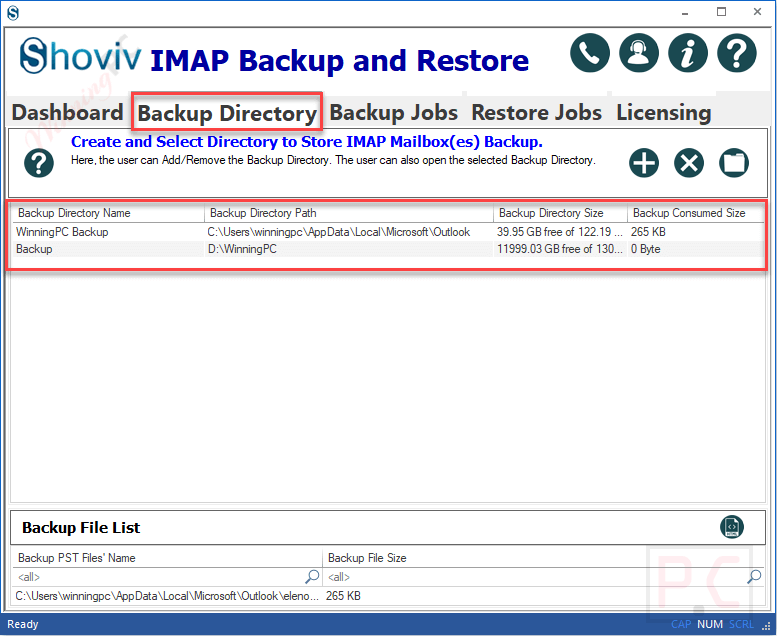Select the WinningPC Backup directory row
The width and height of the screenshot is (777, 636).
388,232
